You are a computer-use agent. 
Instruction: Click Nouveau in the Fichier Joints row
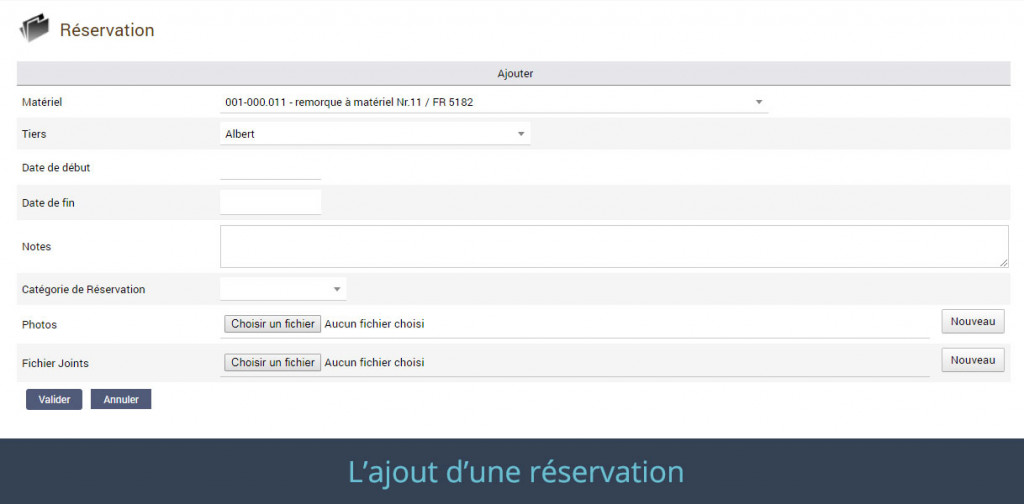(x=972, y=360)
